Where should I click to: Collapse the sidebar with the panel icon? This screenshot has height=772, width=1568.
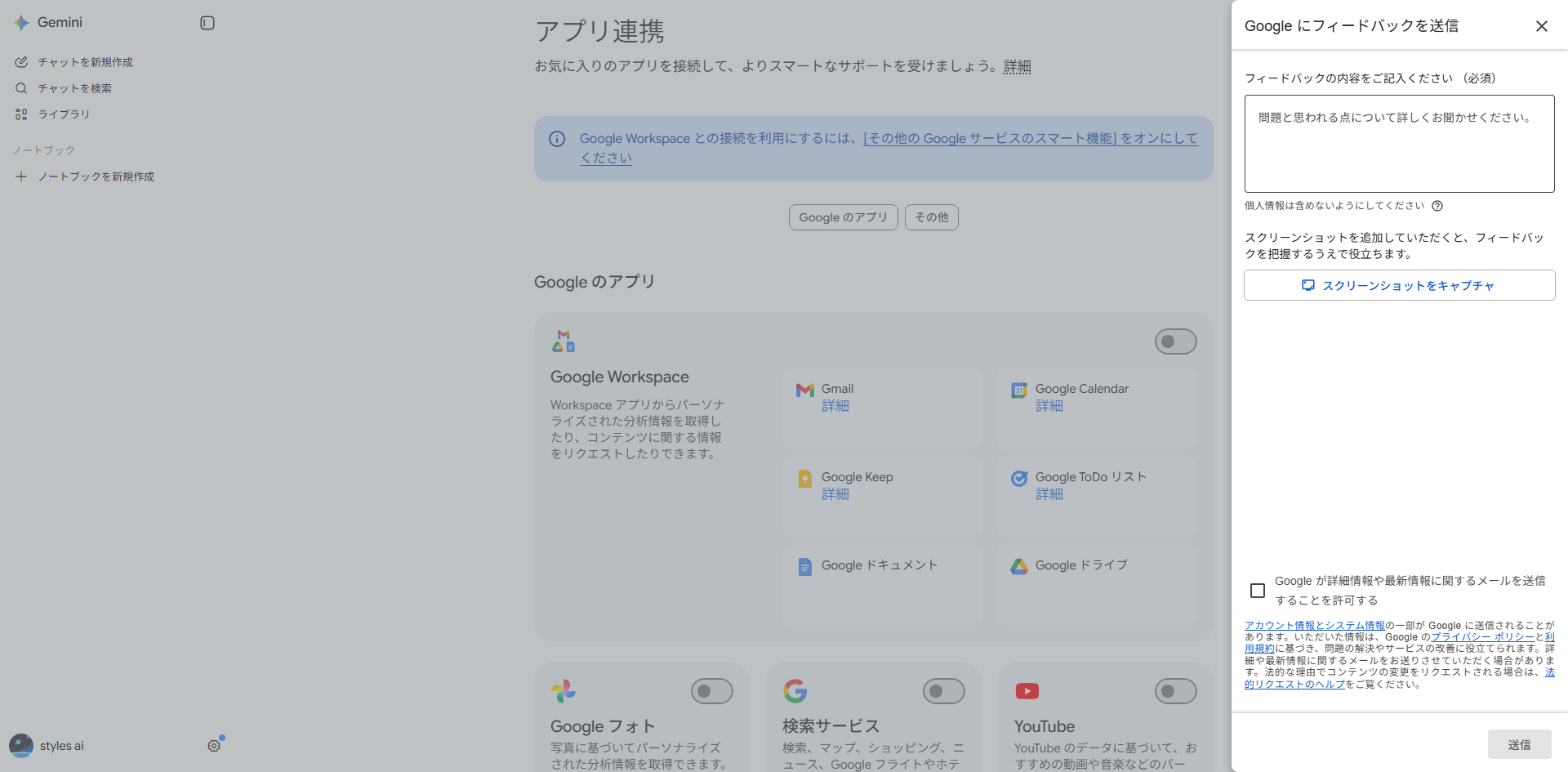[207, 23]
